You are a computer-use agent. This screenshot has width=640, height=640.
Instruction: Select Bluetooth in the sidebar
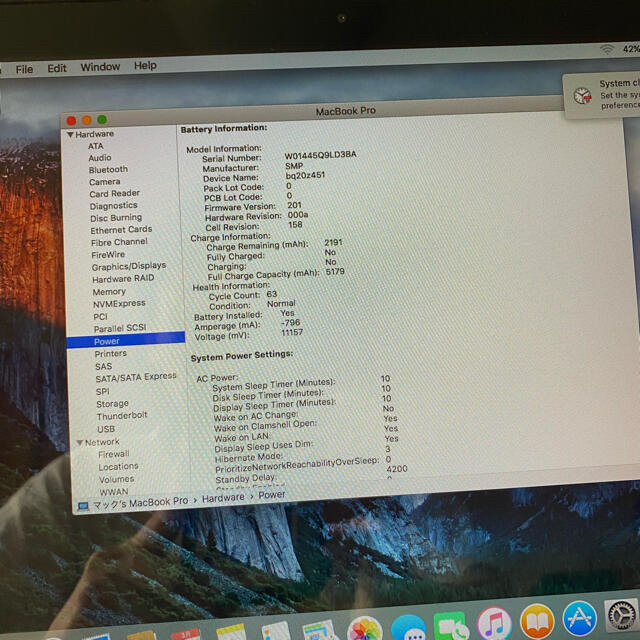pos(108,169)
